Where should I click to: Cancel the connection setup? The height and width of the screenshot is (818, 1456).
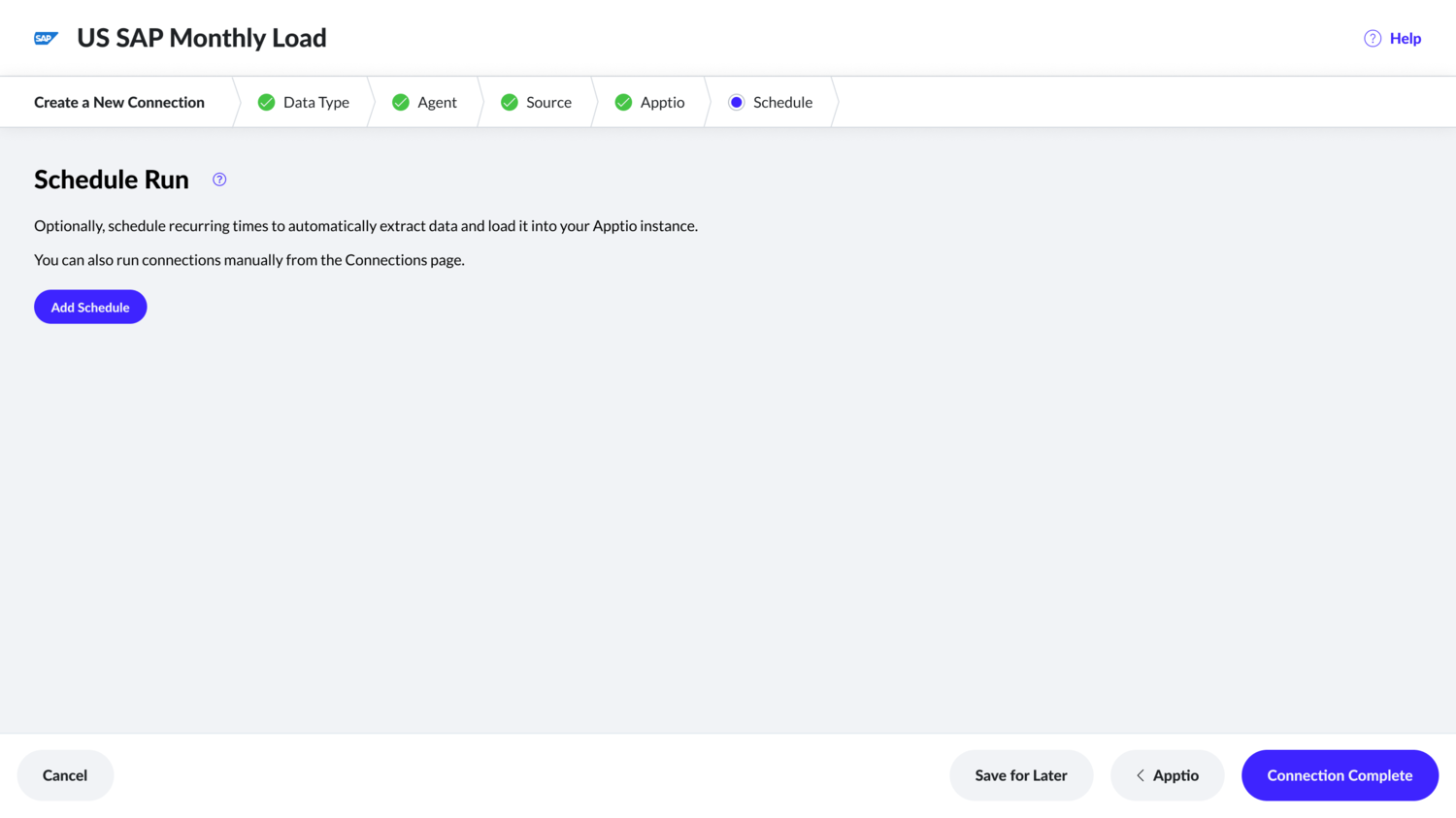[x=65, y=775]
